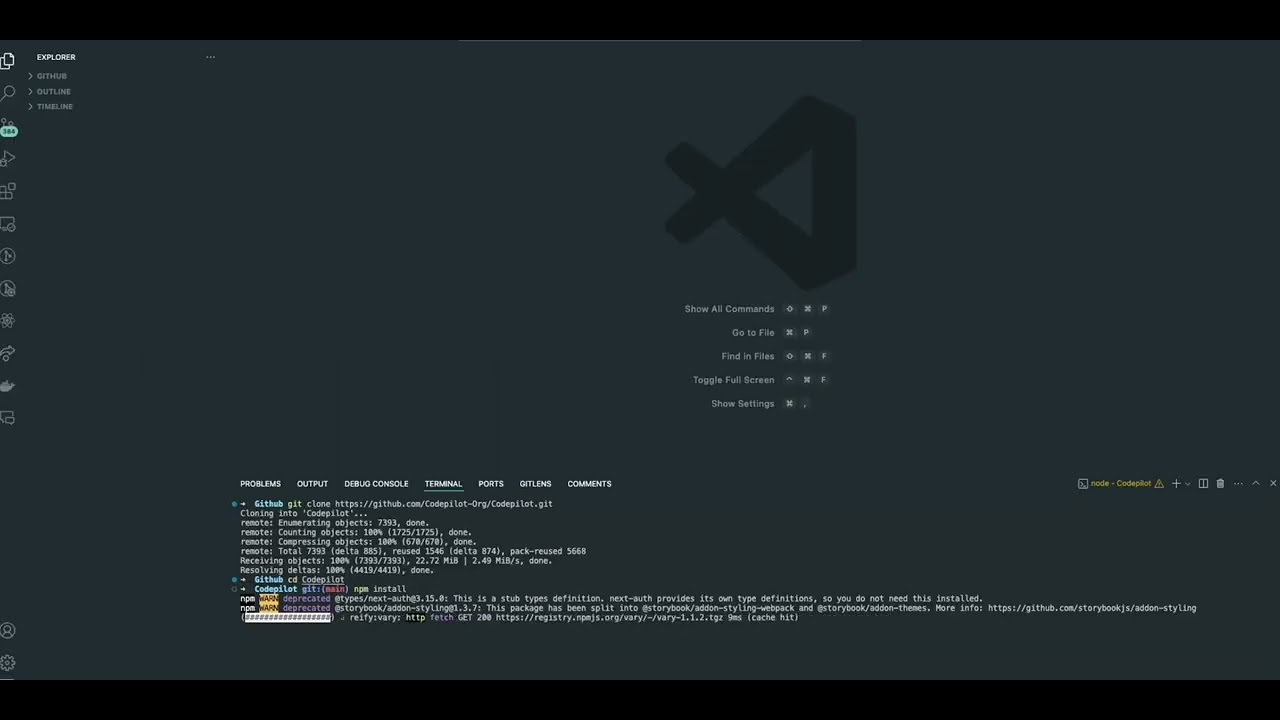Viewport: 1280px width, 720px height.
Task: Switch to the OUTPUT tab
Action: [x=312, y=484]
